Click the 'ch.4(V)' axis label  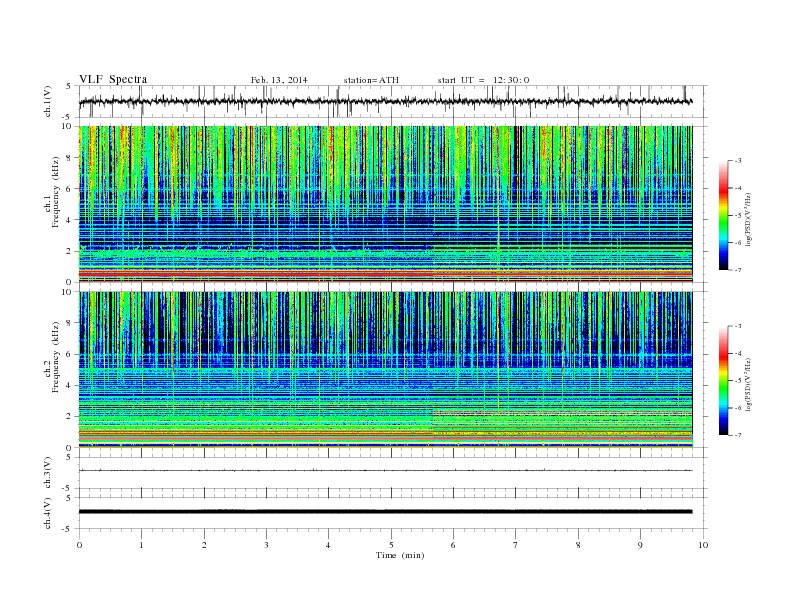click(x=47, y=513)
